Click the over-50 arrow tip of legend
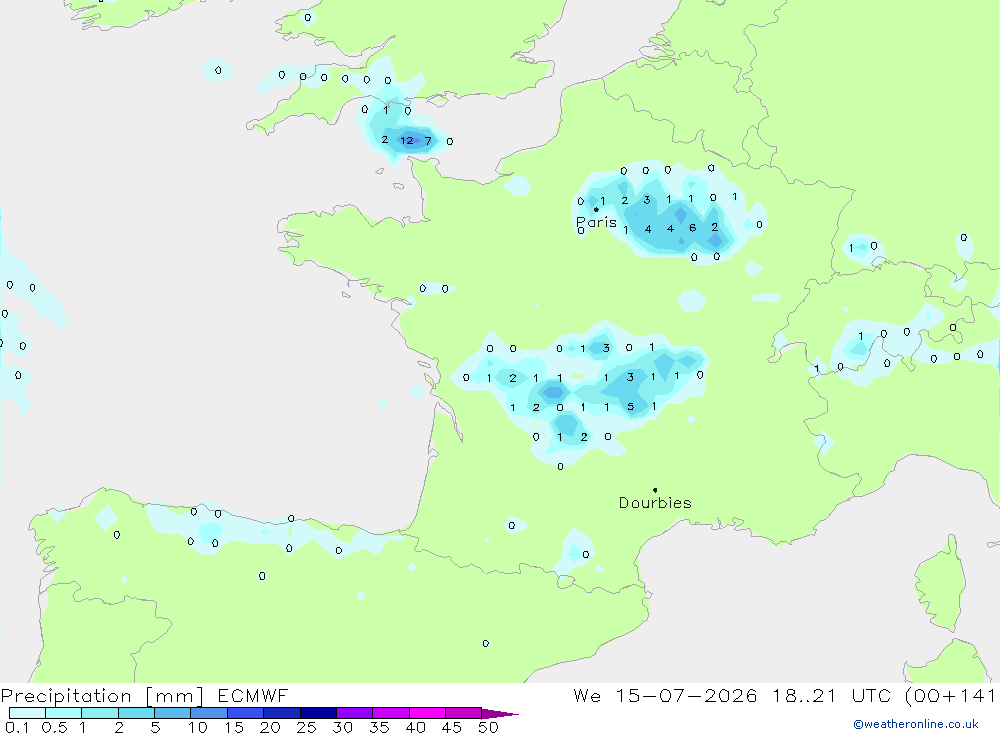The image size is (1000, 733). (501, 714)
